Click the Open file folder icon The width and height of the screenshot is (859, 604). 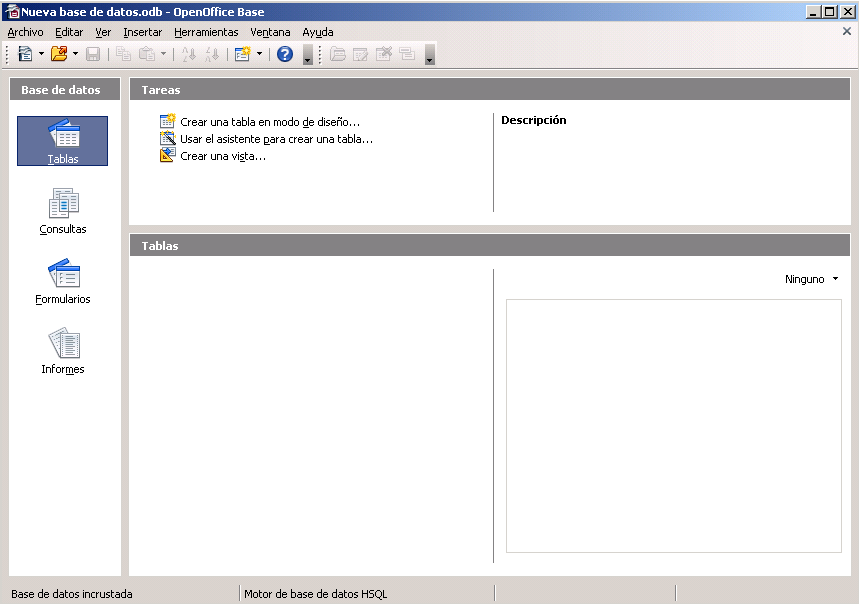(x=59, y=54)
